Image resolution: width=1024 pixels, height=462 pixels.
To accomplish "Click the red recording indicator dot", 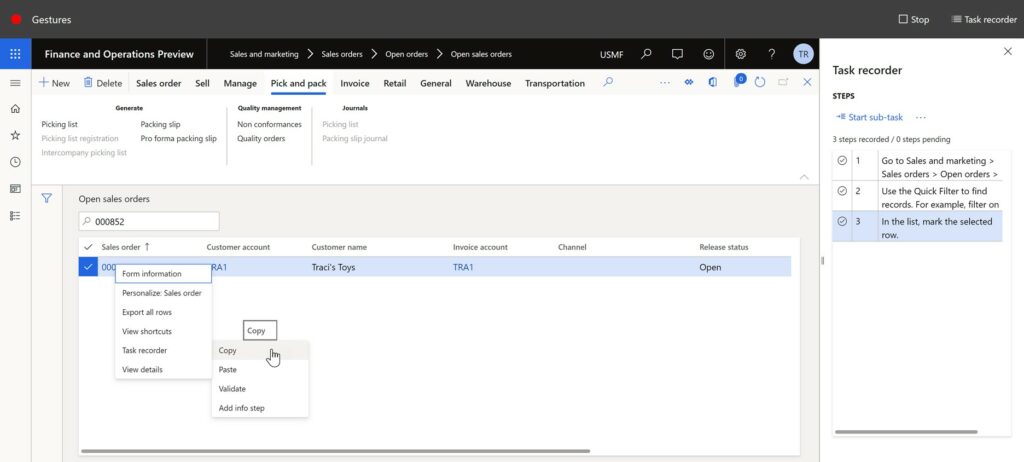I will point(16,20).
